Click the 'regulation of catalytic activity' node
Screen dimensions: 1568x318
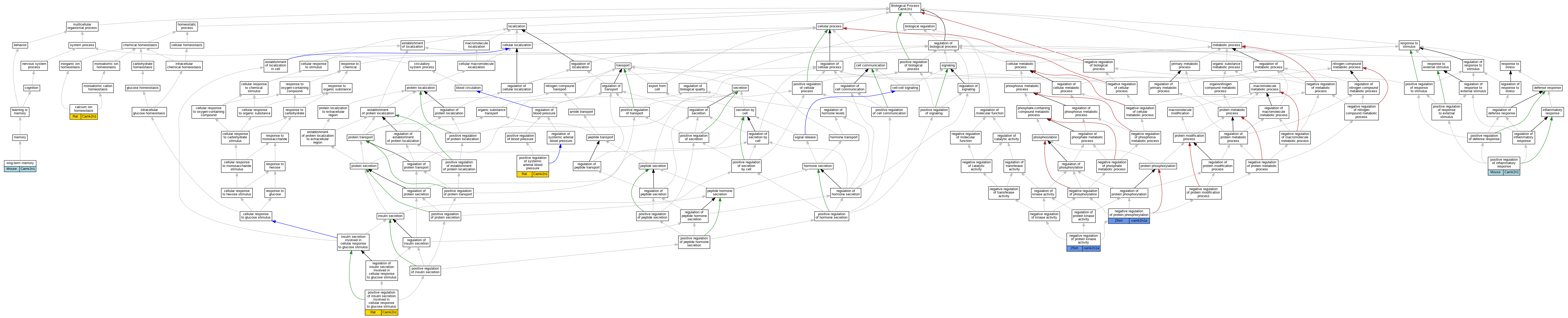1007,138
